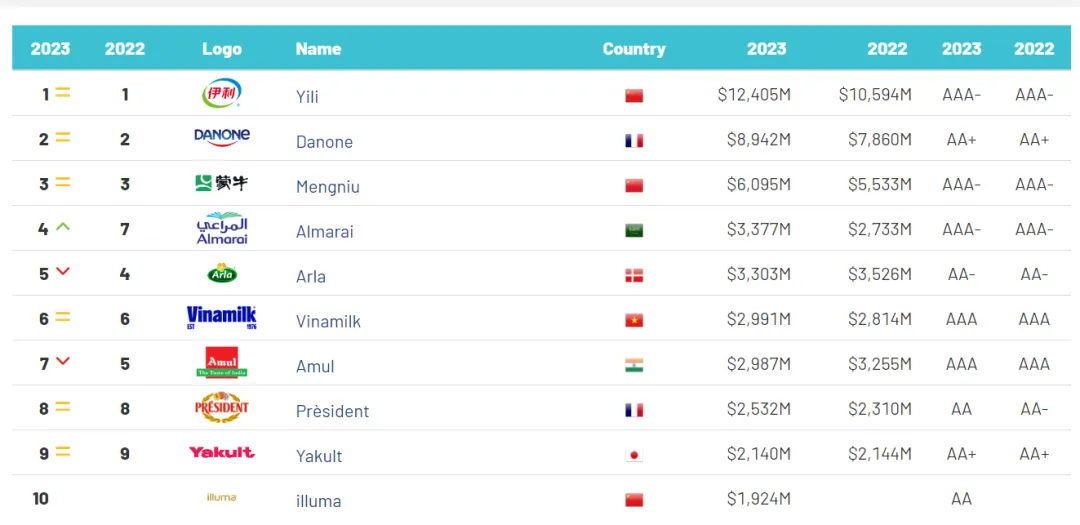Open the Danone brand name link

click(x=324, y=142)
